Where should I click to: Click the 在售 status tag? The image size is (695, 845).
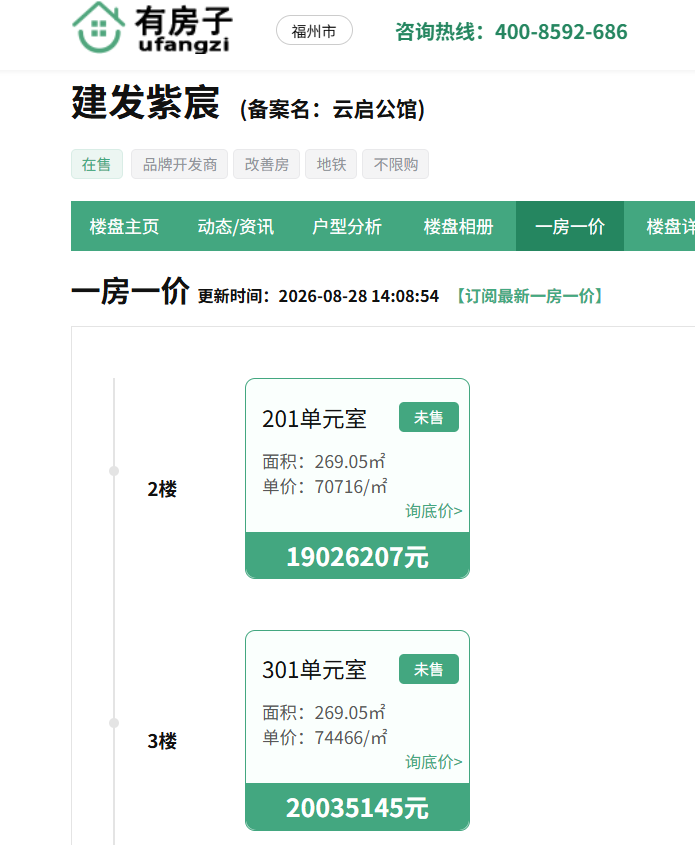coord(96,164)
